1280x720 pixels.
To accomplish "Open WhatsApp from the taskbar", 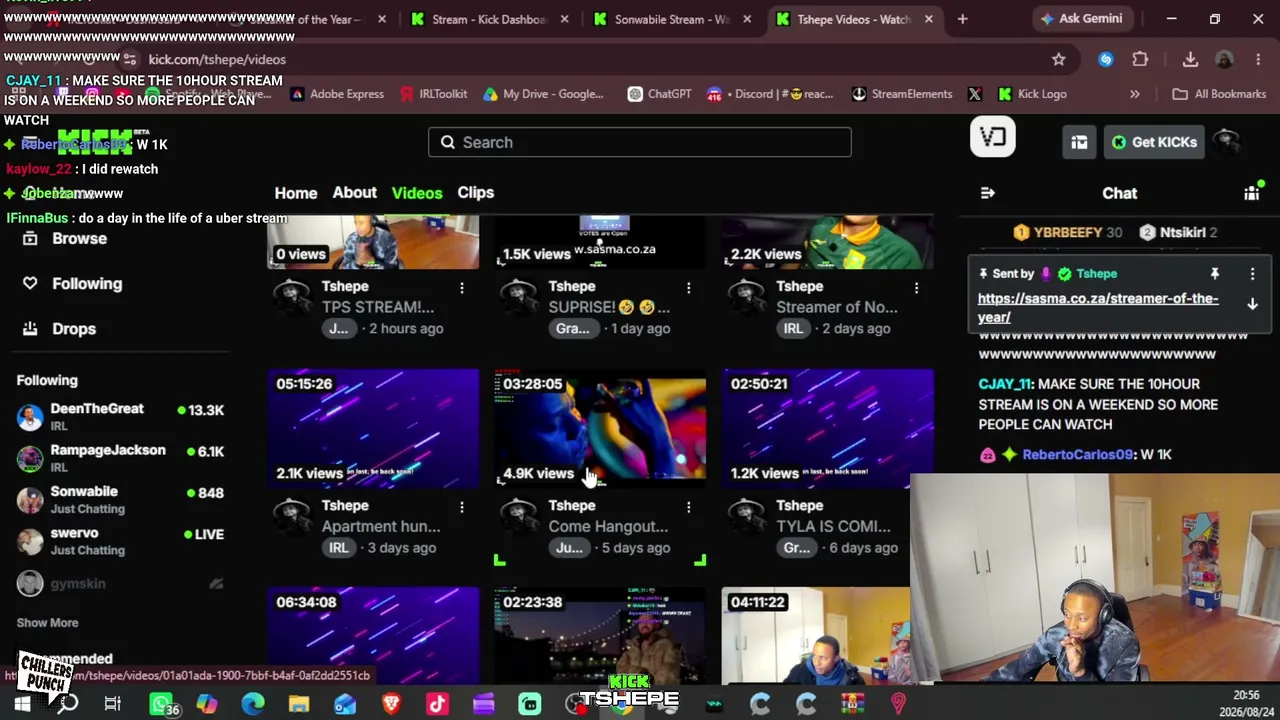I will [161, 704].
